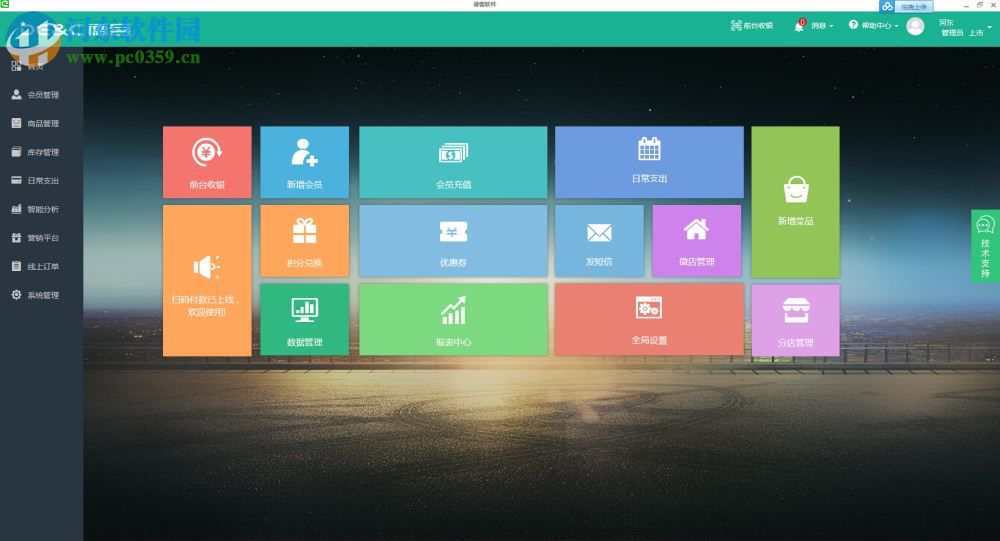Restore down the application window
This screenshot has width=1000, height=541.
click(x=980, y=5)
